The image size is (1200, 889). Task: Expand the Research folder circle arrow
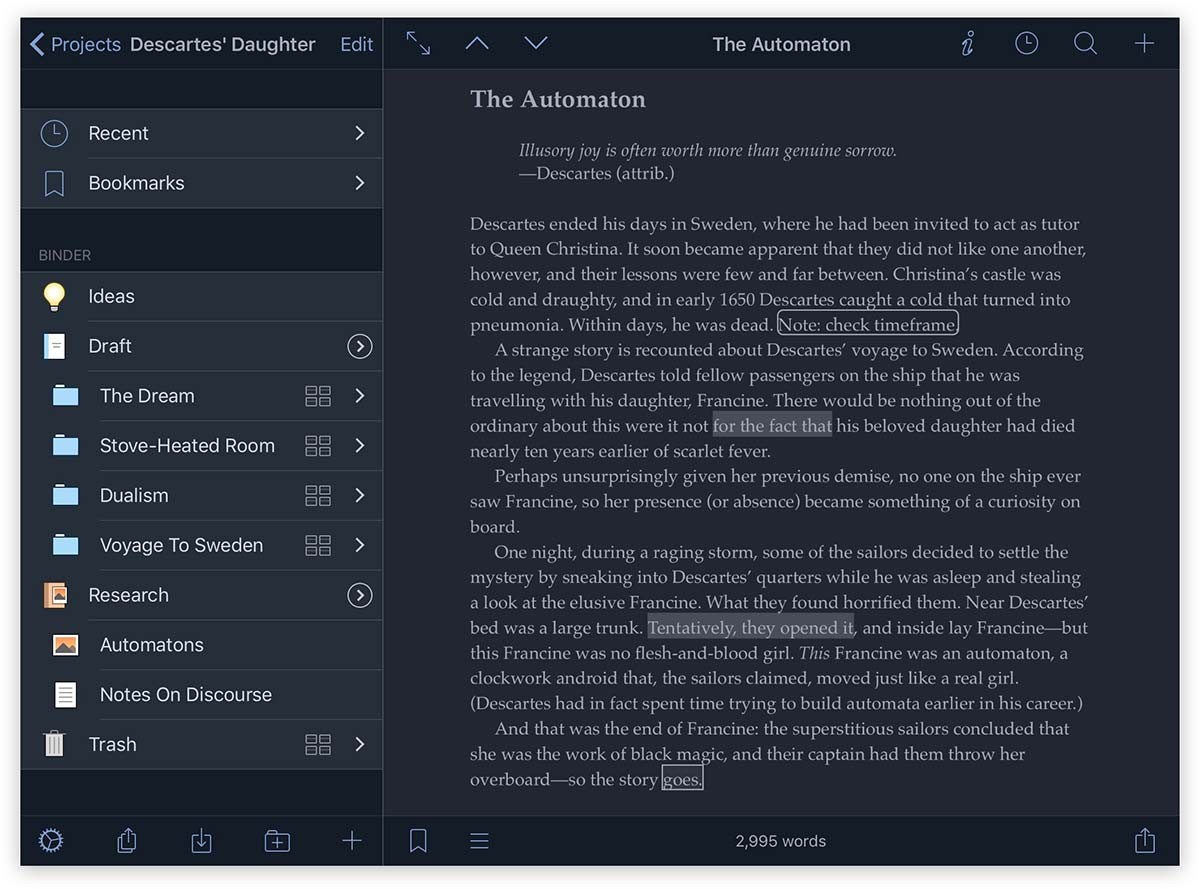359,595
